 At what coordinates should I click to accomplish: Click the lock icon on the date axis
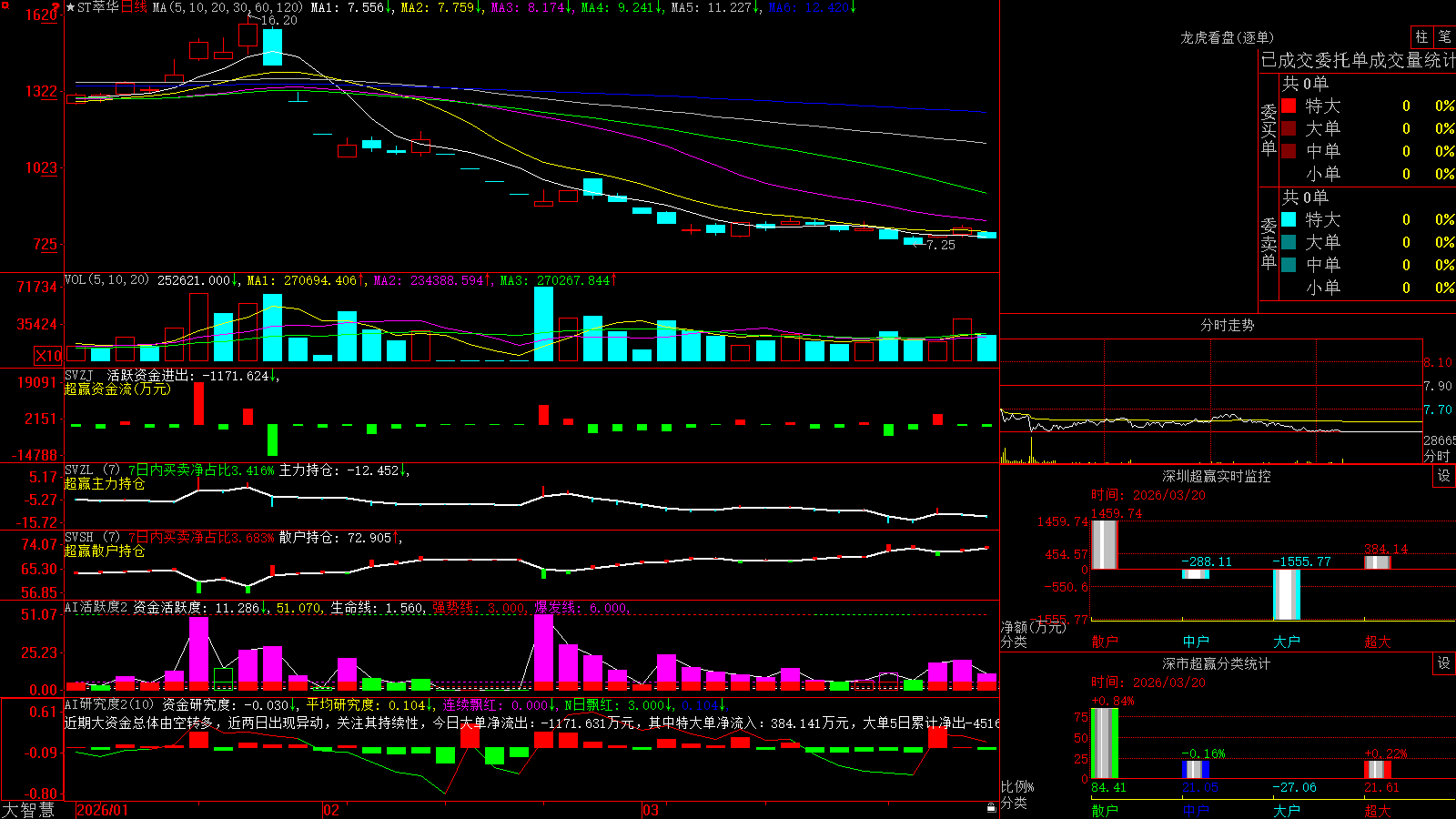(991, 807)
